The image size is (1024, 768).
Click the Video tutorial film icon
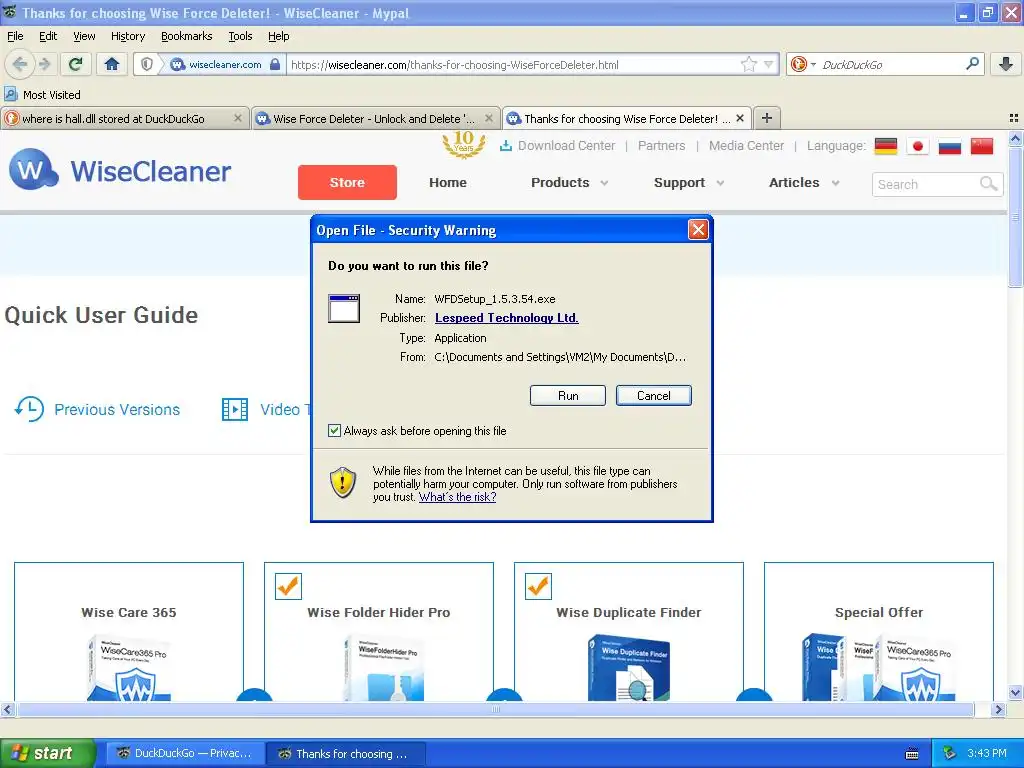click(x=234, y=409)
